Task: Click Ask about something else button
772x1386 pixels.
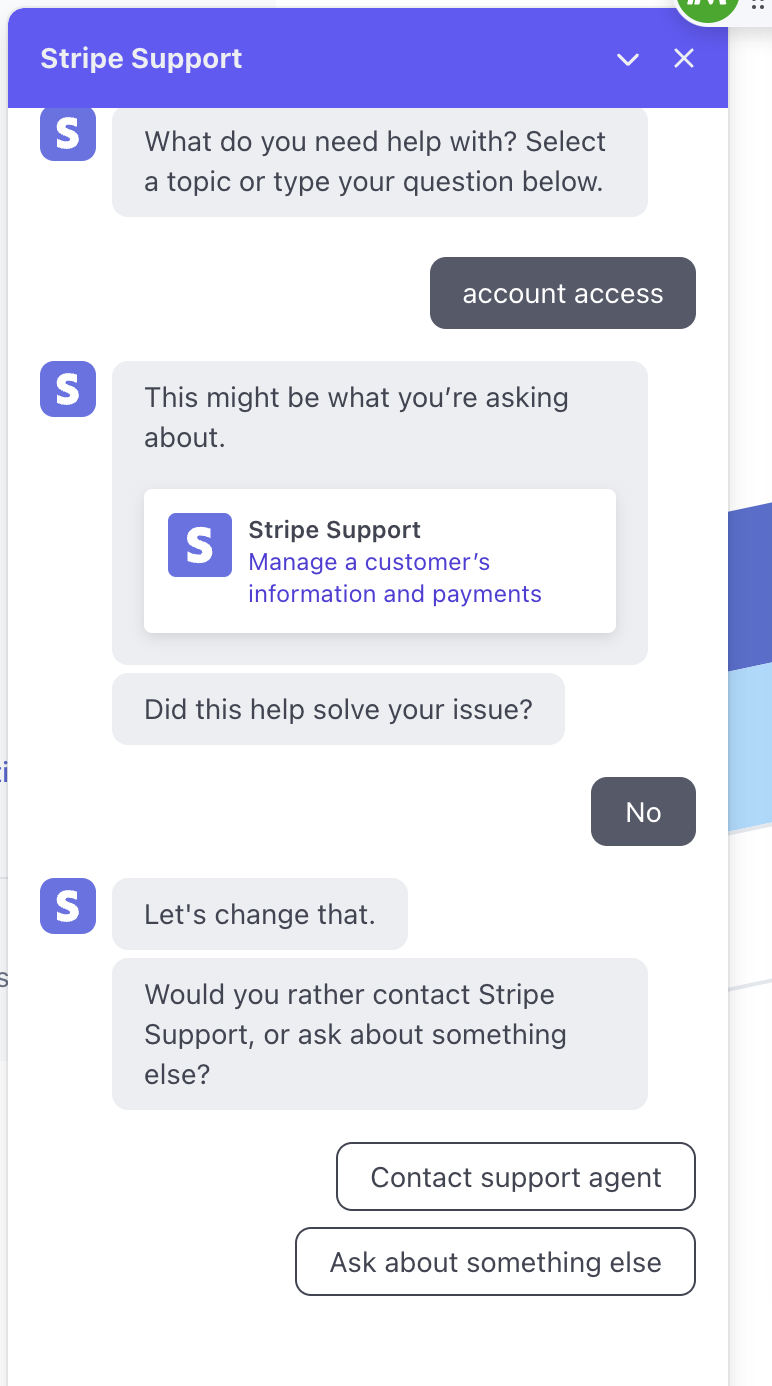Action: click(x=495, y=1262)
